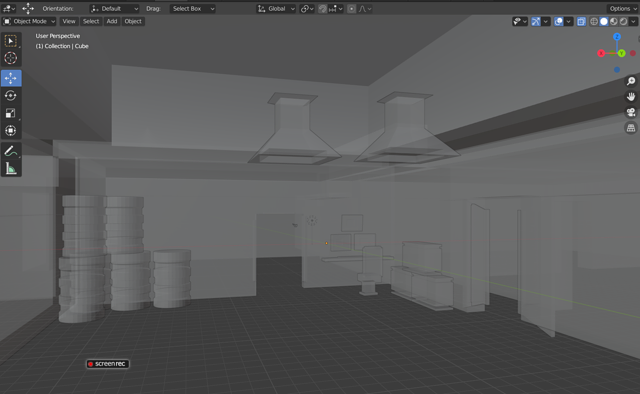Toggle the camera view button

(x=631, y=112)
